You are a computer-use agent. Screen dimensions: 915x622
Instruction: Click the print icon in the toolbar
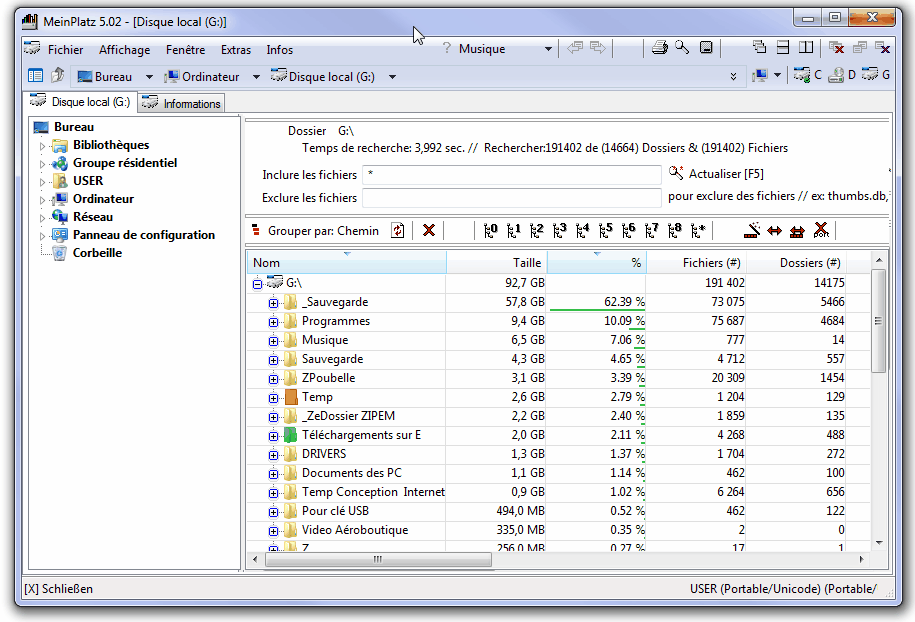(659, 48)
